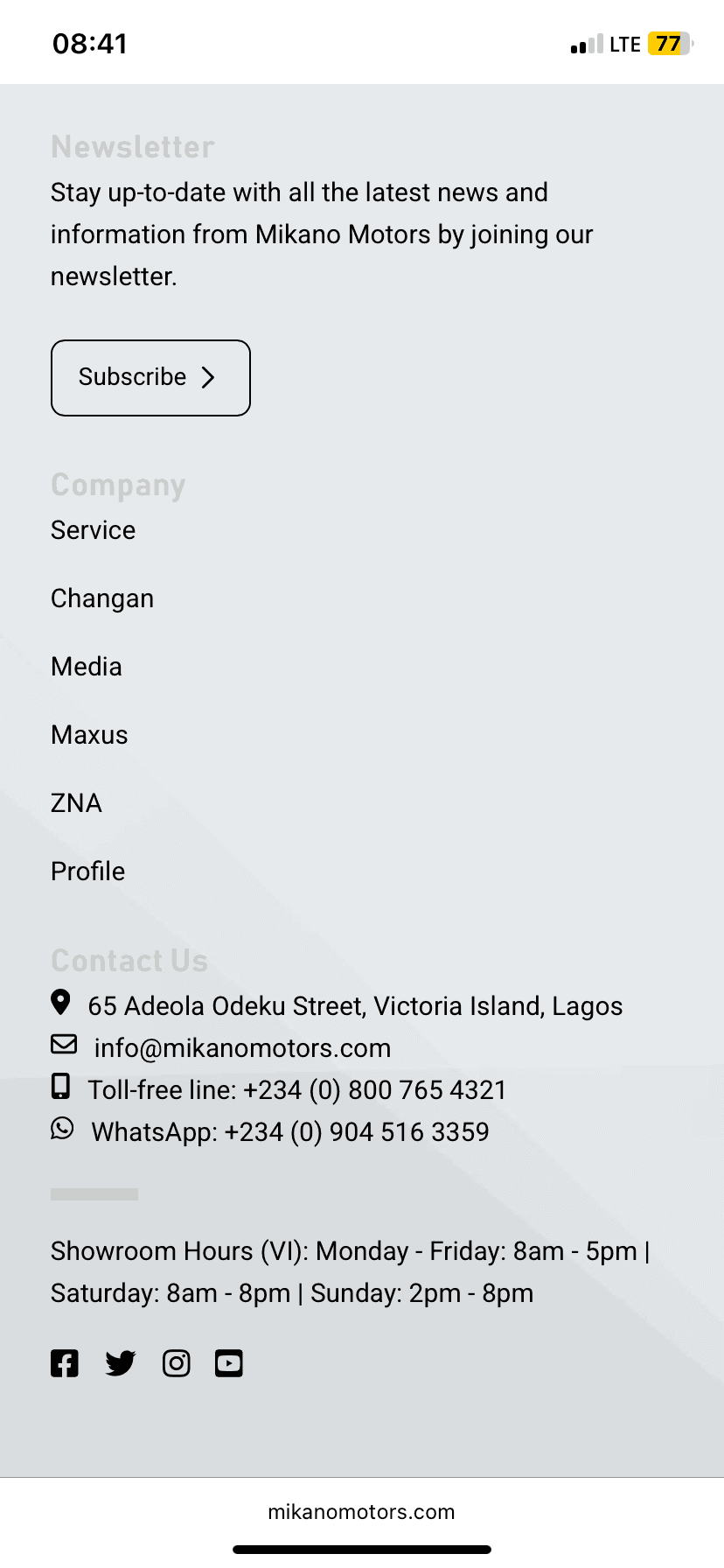Image resolution: width=724 pixels, height=1568 pixels.
Task: Open the YouTube social icon
Action: [229, 1363]
